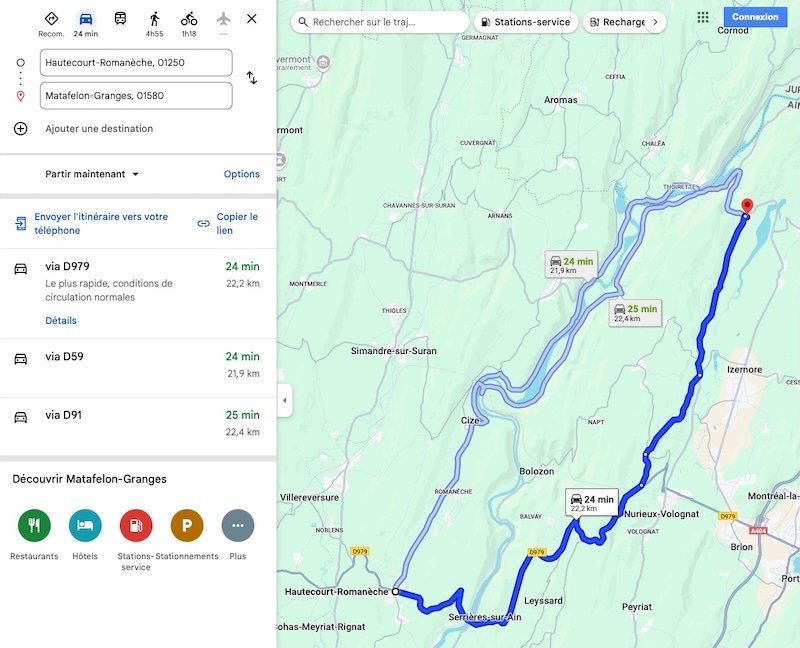This screenshot has width=800, height=648.
Task: Click Rechercher sur le trajet search field
Action: click(x=380, y=22)
